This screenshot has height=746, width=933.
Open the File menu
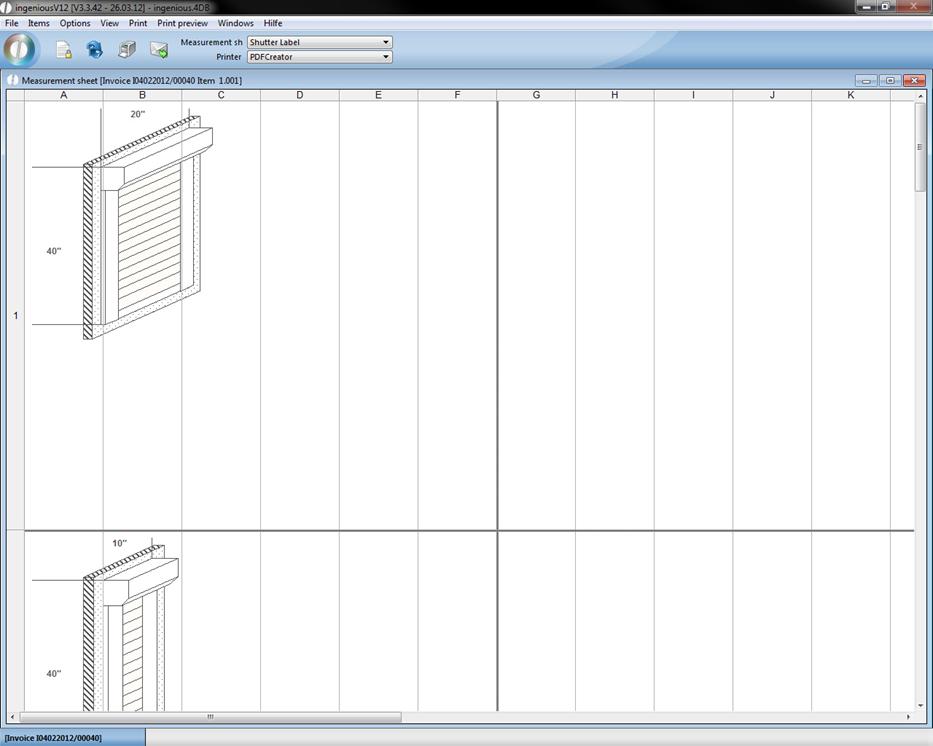[12, 23]
